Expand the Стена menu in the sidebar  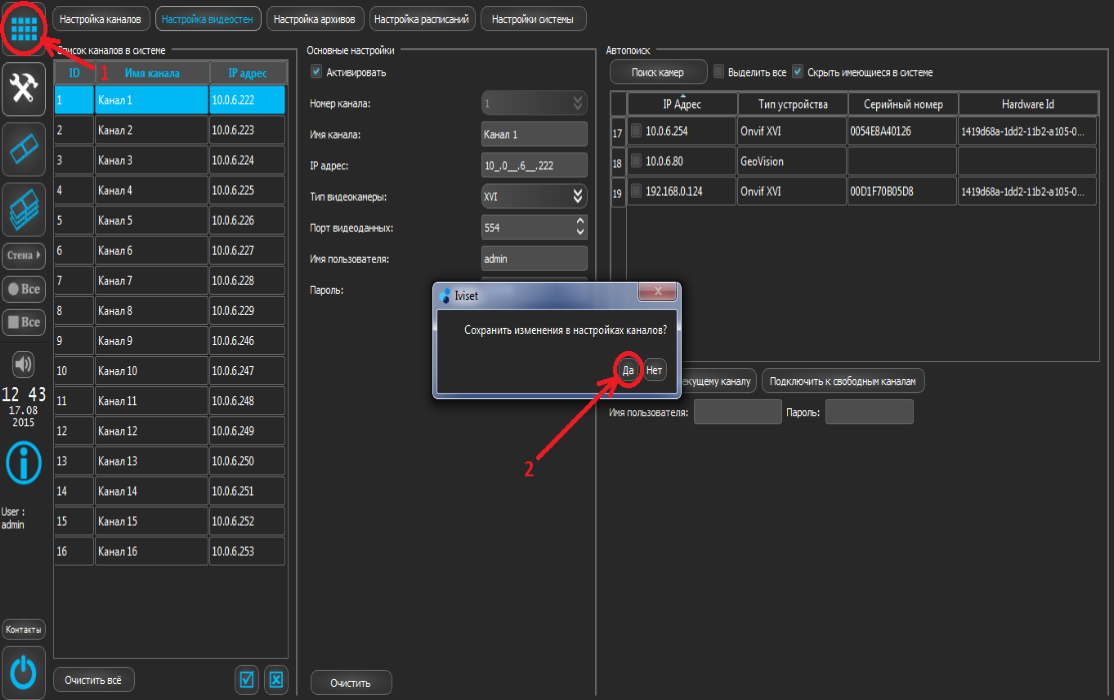(23, 256)
